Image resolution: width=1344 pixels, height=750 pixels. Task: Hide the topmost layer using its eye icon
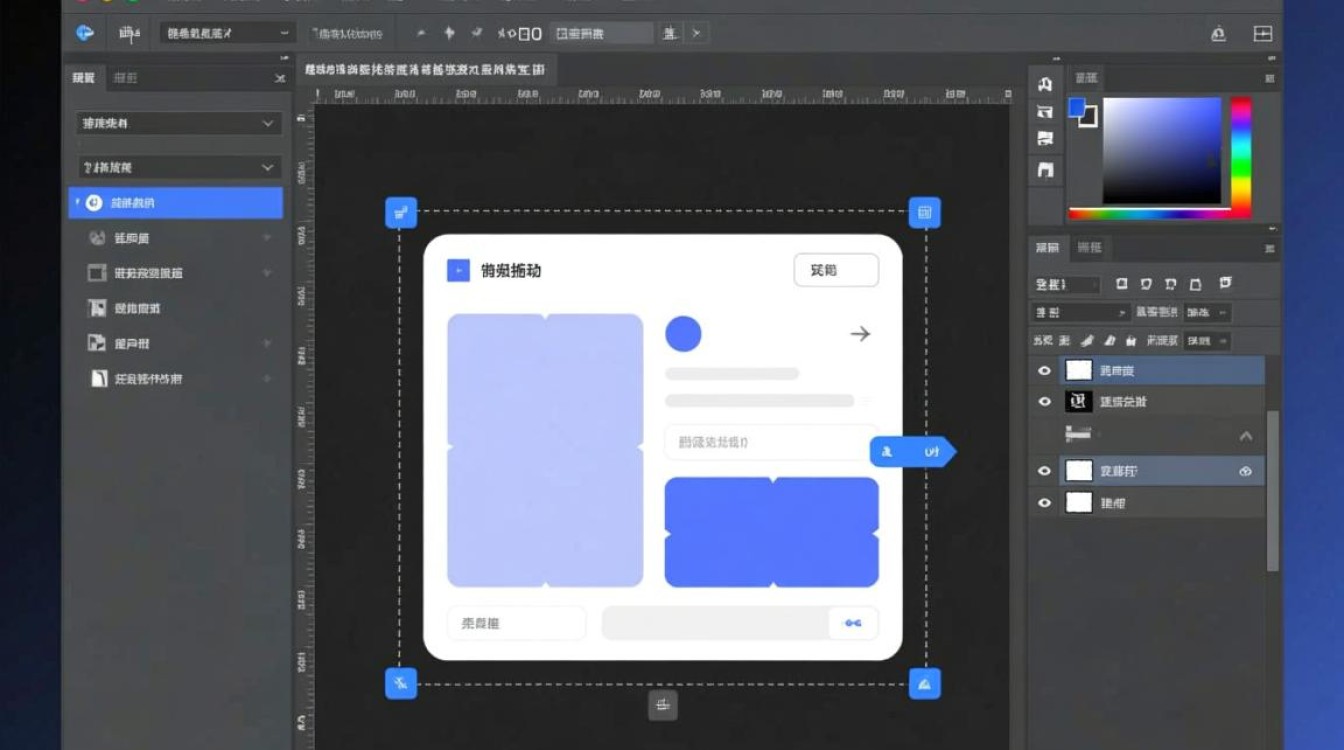pyautogui.click(x=1044, y=371)
